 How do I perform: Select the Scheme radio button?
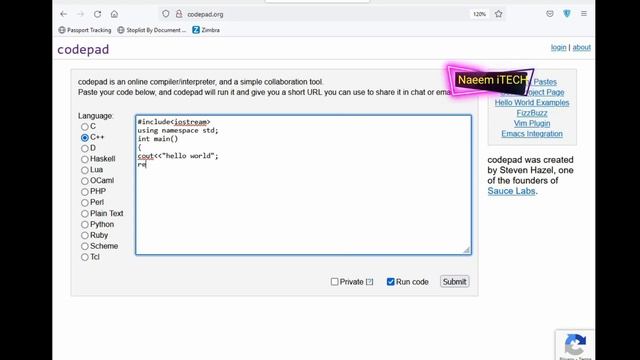[x=84, y=246]
